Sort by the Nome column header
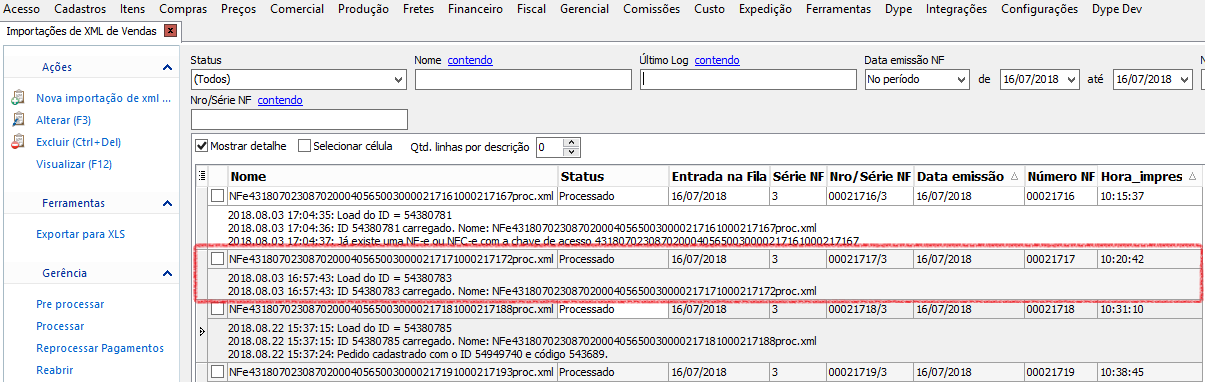 click(393, 176)
